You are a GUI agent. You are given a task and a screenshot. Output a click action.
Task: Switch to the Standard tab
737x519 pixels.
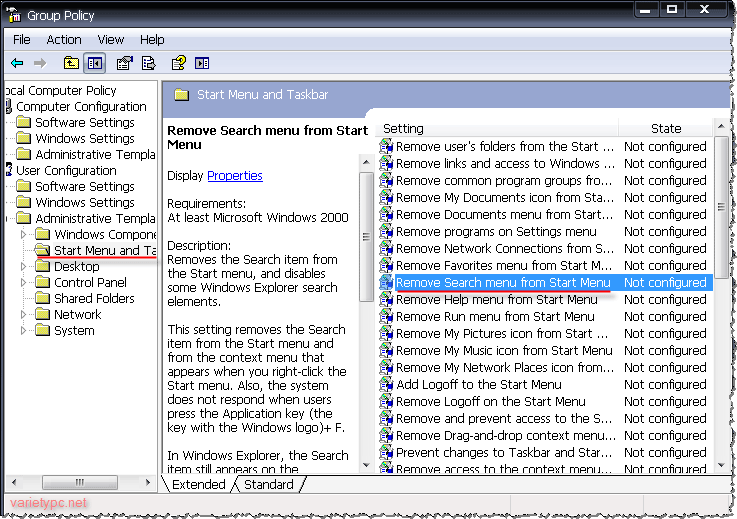click(x=269, y=485)
